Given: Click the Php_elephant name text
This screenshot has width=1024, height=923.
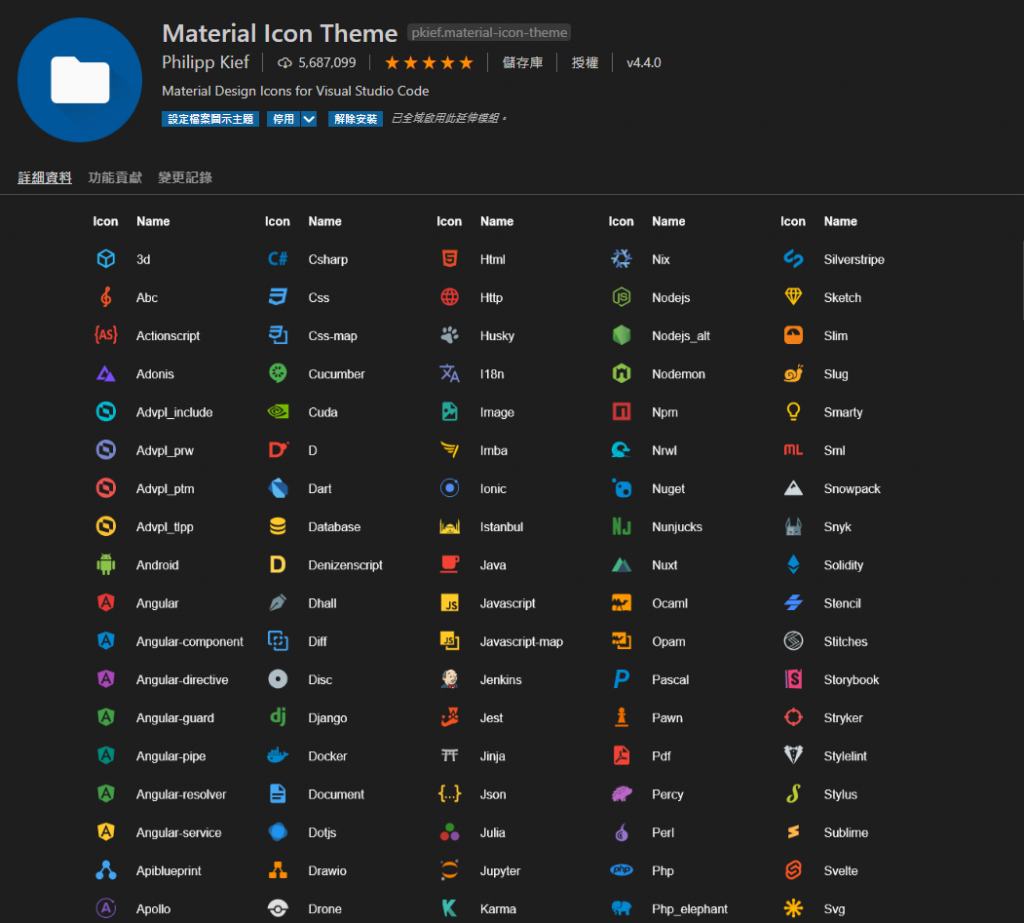Looking at the screenshot, I should pyautogui.click(x=690, y=909).
